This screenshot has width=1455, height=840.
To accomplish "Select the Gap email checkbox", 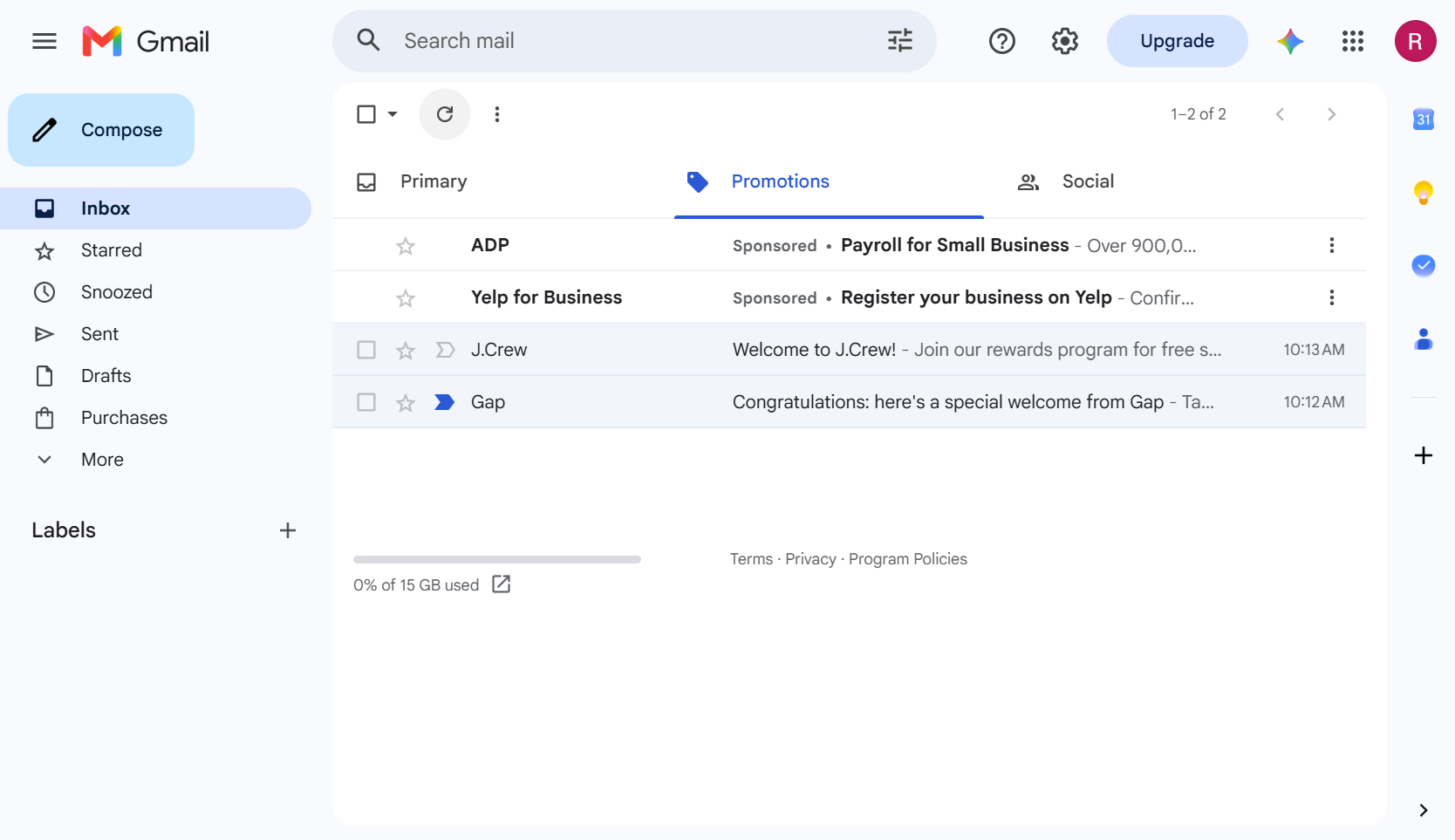I will [x=366, y=402].
